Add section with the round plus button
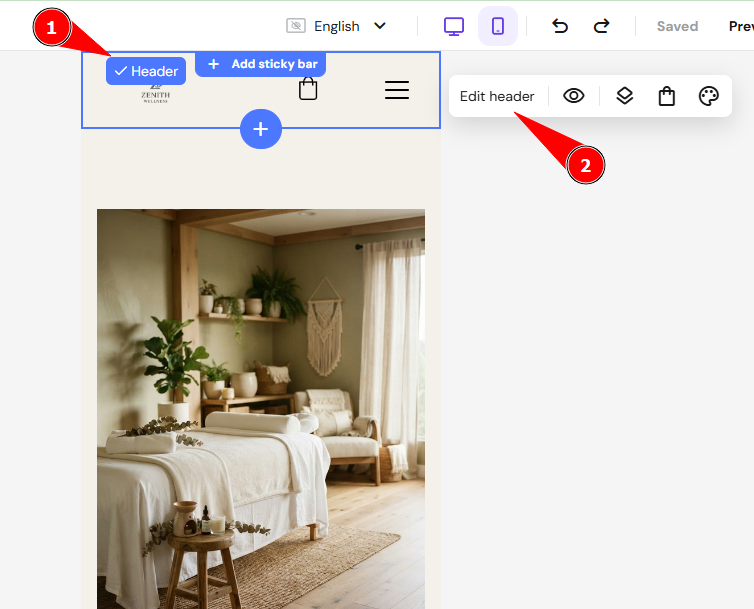The width and height of the screenshot is (754, 609). coord(261,129)
